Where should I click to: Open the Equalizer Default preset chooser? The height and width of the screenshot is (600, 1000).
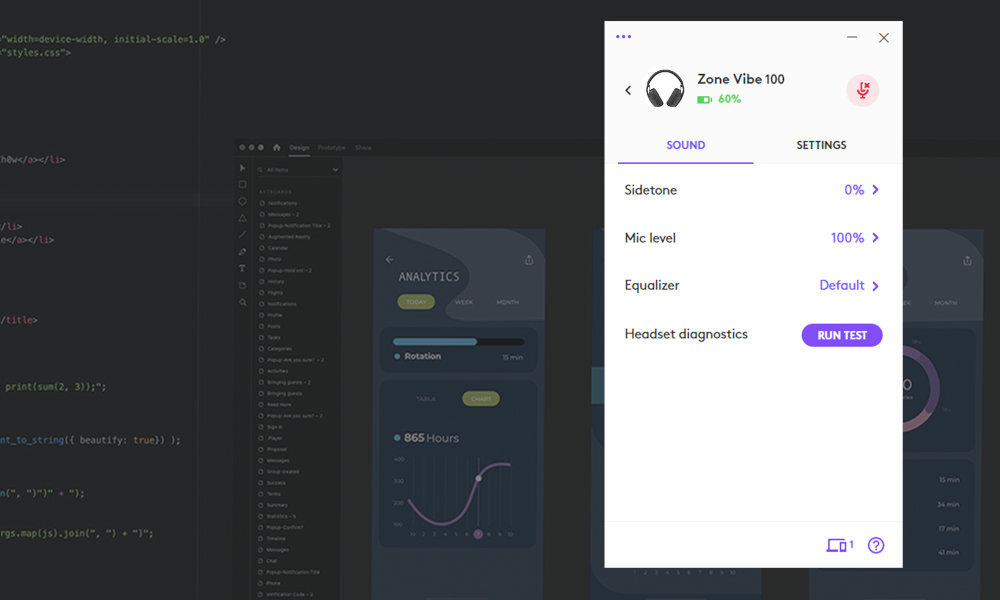[753, 286]
